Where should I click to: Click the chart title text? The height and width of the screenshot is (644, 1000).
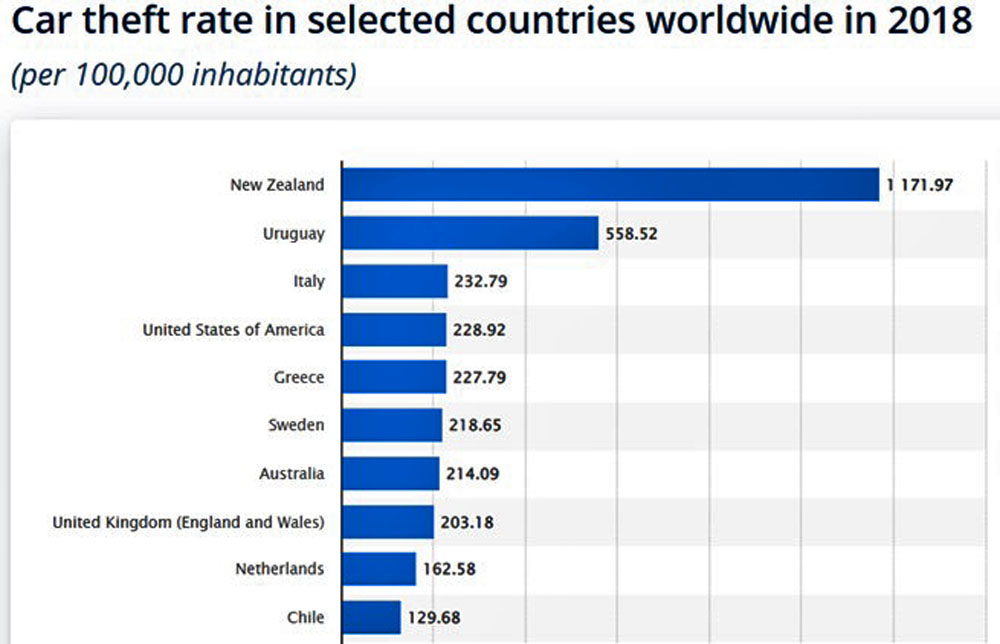[492, 20]
